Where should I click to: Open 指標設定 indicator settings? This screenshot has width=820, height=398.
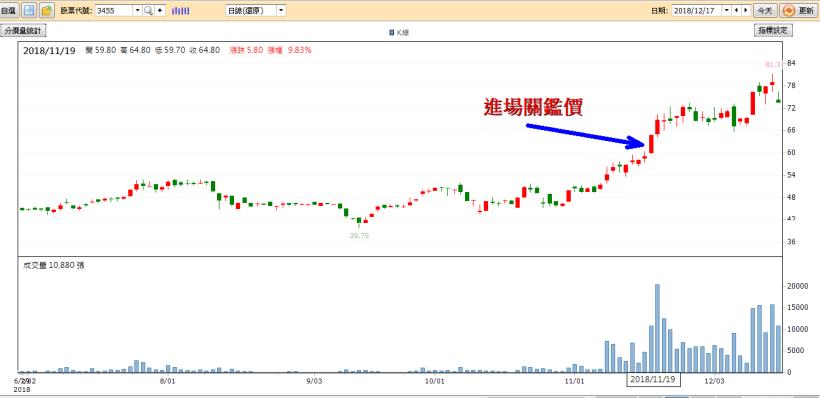point(773,31)
